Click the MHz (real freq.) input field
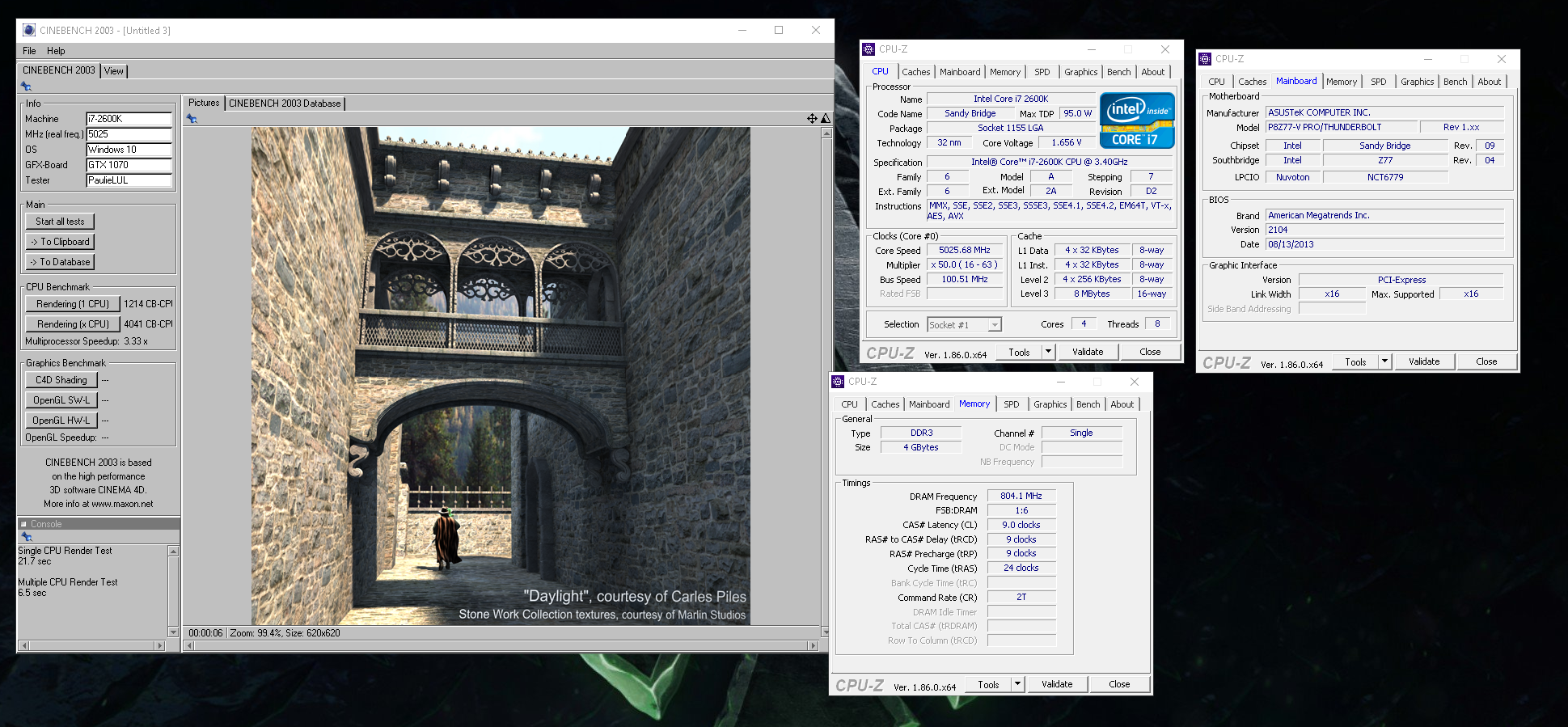Viewport: 1568px width, 727px height. coord(129,134)
